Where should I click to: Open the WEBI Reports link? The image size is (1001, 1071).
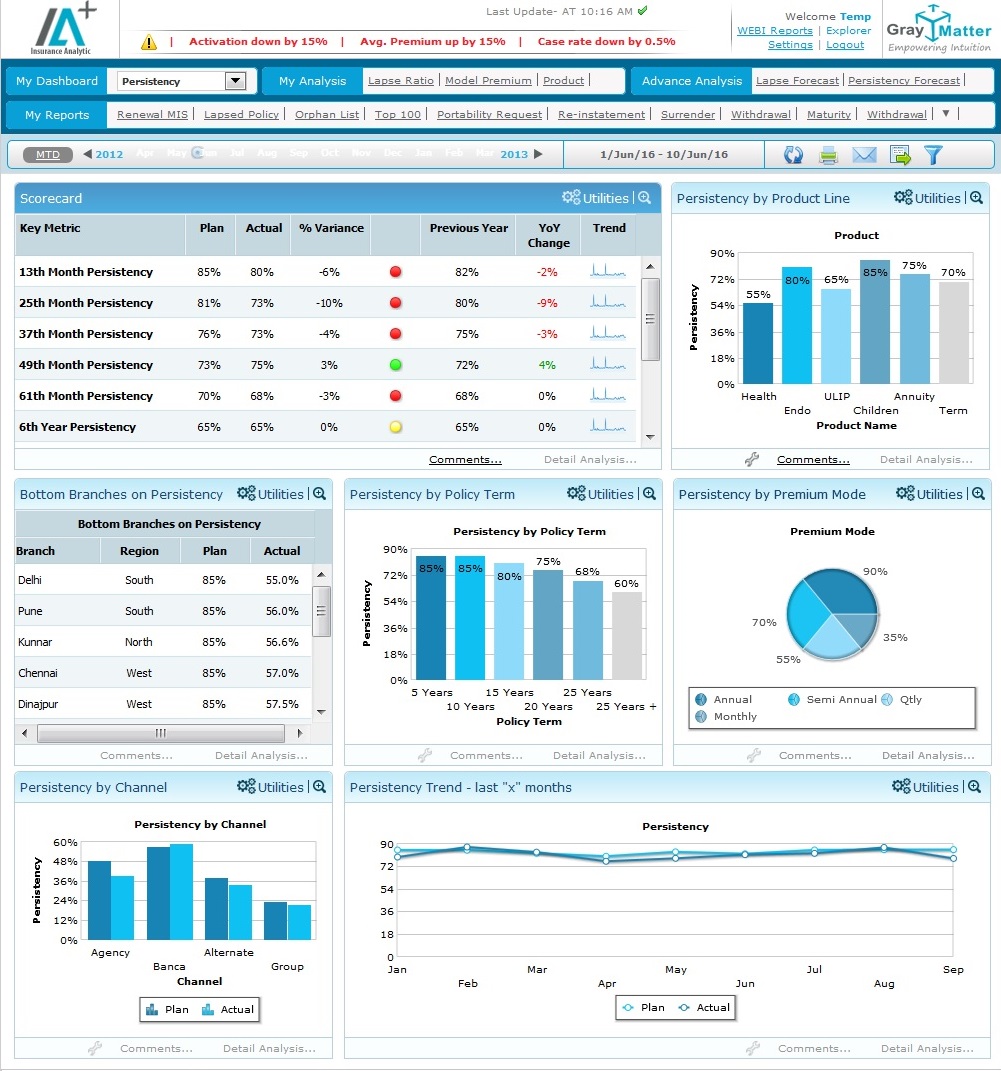click(x=774, y=31)
